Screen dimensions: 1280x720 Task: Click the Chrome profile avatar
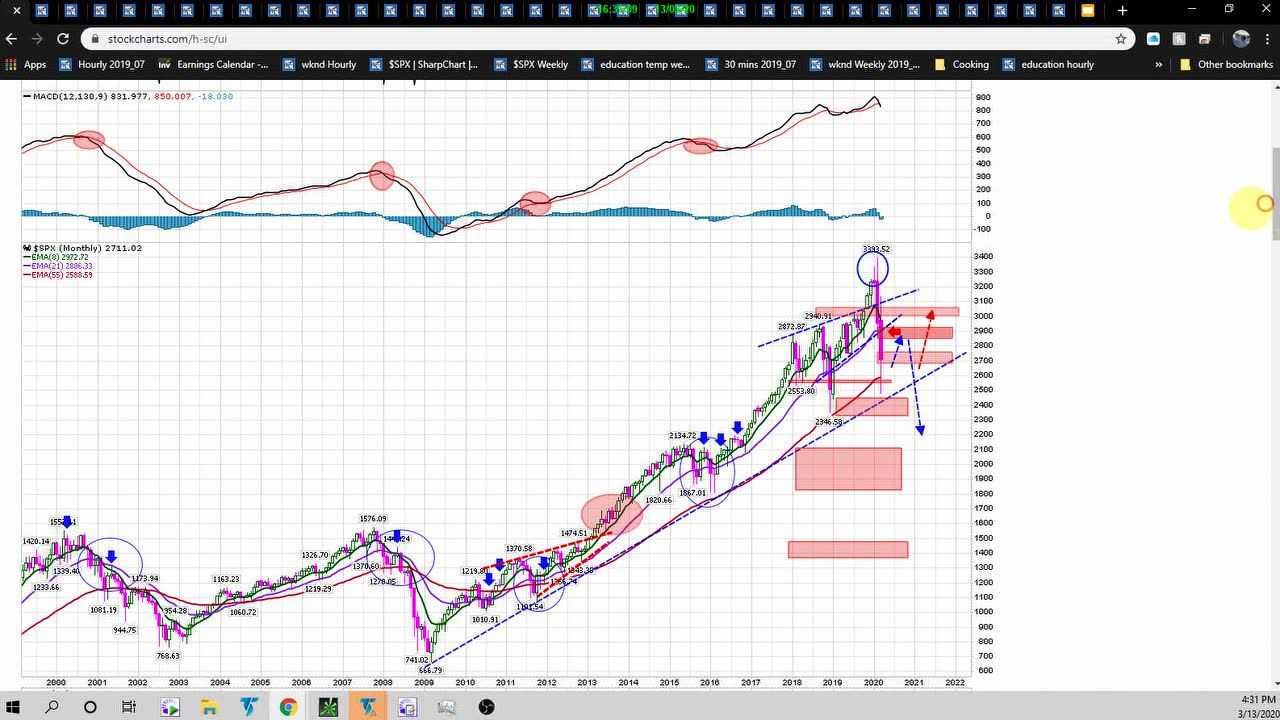coord(1241,39)
